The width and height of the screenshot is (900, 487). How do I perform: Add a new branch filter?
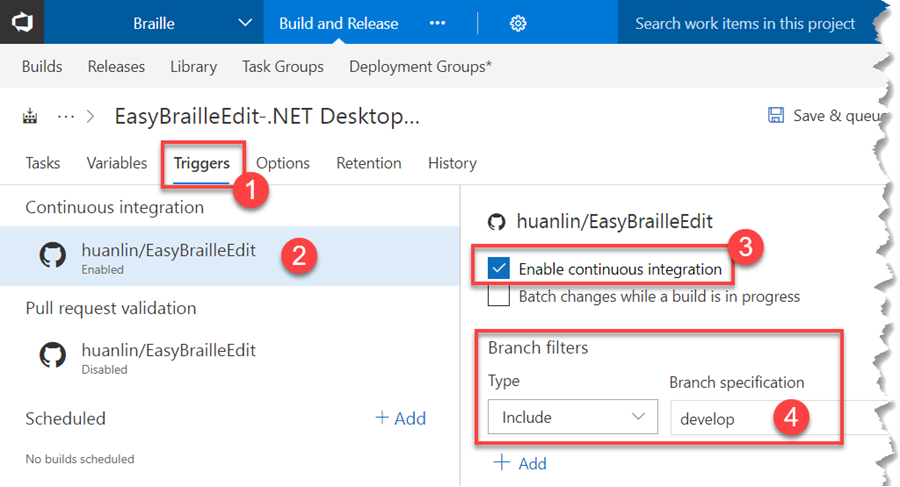[x=519, y=463]
